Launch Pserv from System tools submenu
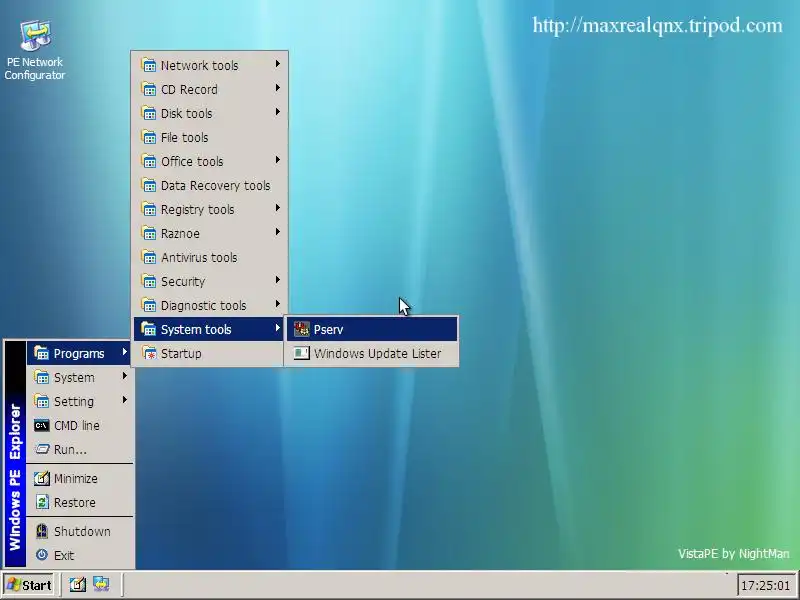 click(372, 329)
